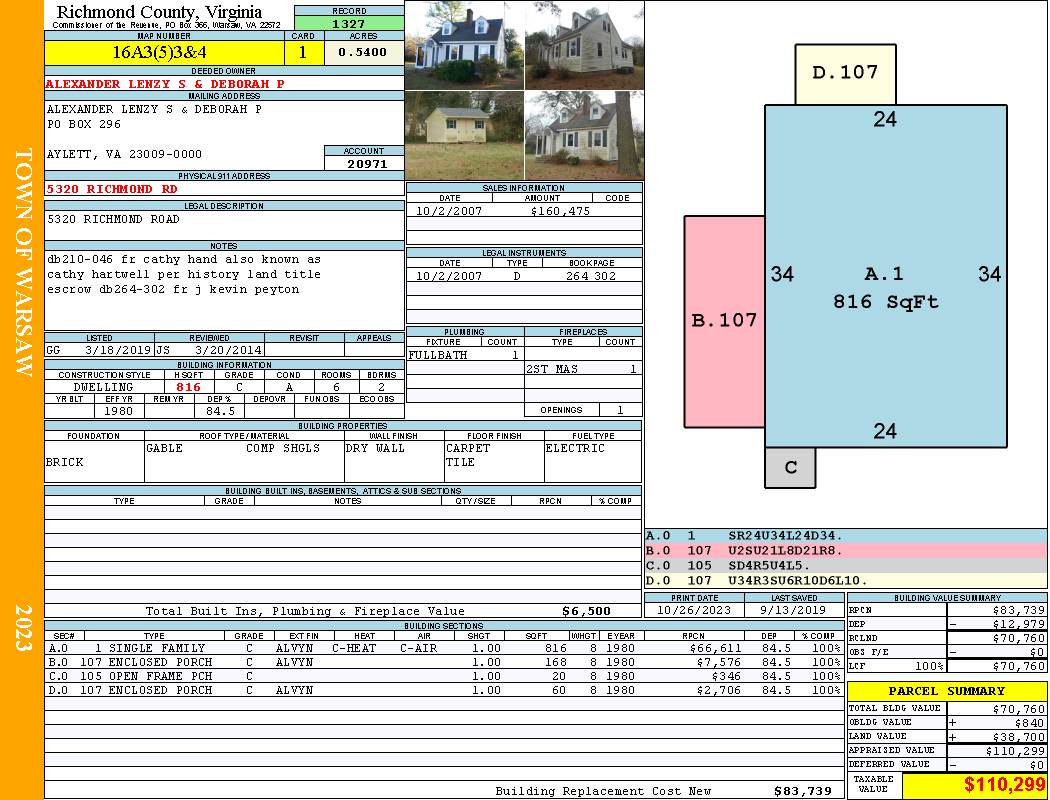Select the red taxable value $110,299
Image resolution: width=1050 pixels, height=800 pixels.
[1004, 784]
